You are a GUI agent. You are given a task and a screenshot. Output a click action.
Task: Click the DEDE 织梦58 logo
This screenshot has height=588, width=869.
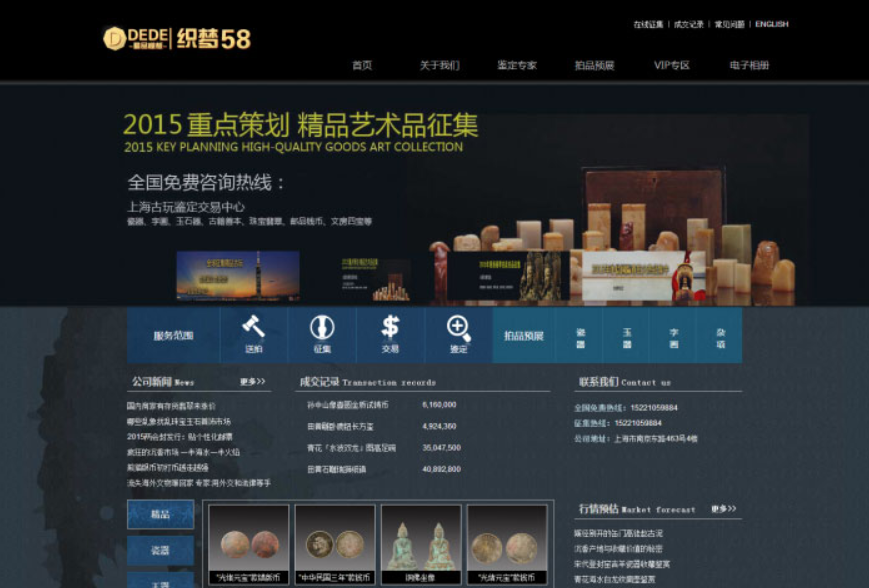coord(177,39)
